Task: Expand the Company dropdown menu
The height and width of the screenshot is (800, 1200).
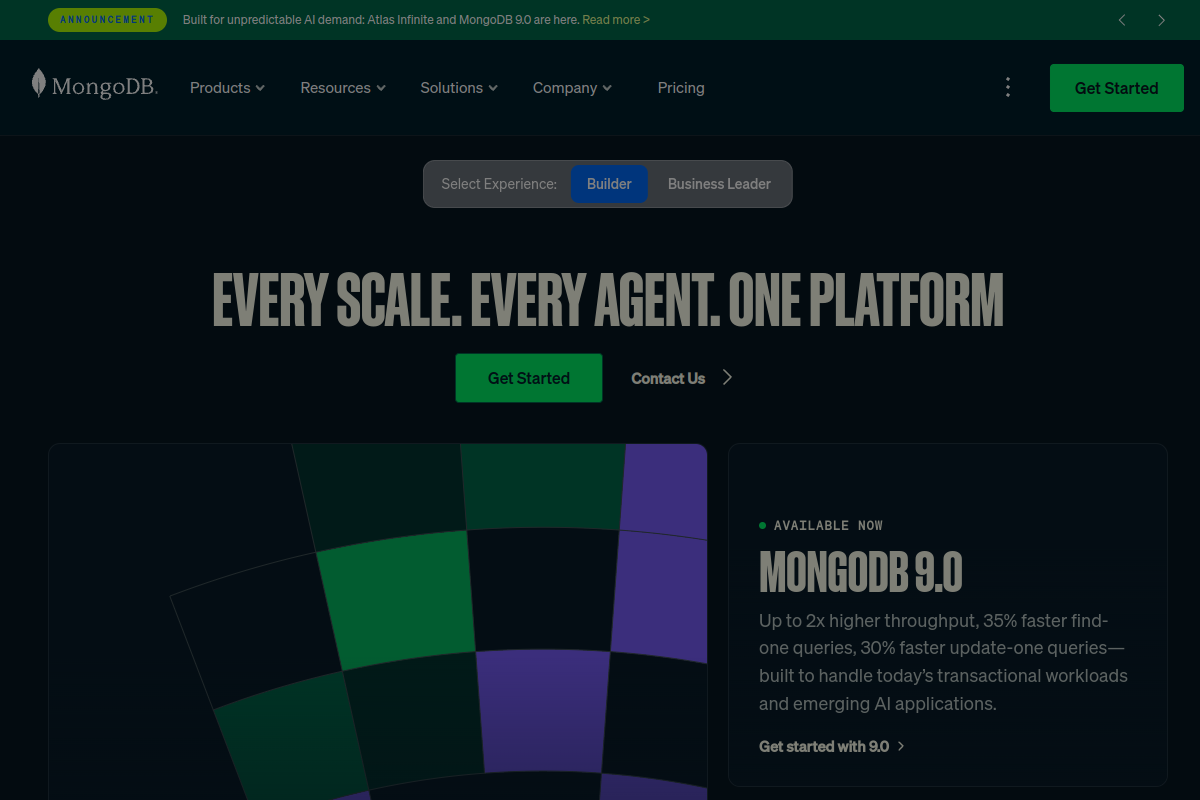Action: [x=572, y=88]
